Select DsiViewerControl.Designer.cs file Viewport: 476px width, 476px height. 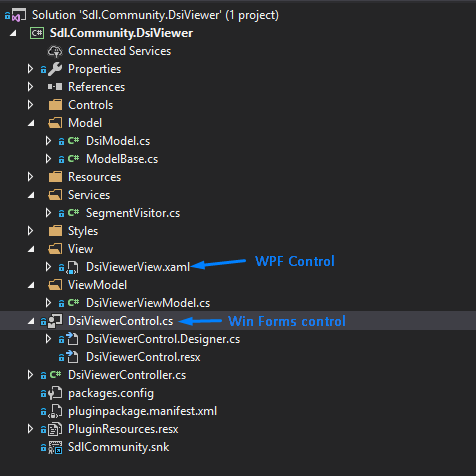163,339
